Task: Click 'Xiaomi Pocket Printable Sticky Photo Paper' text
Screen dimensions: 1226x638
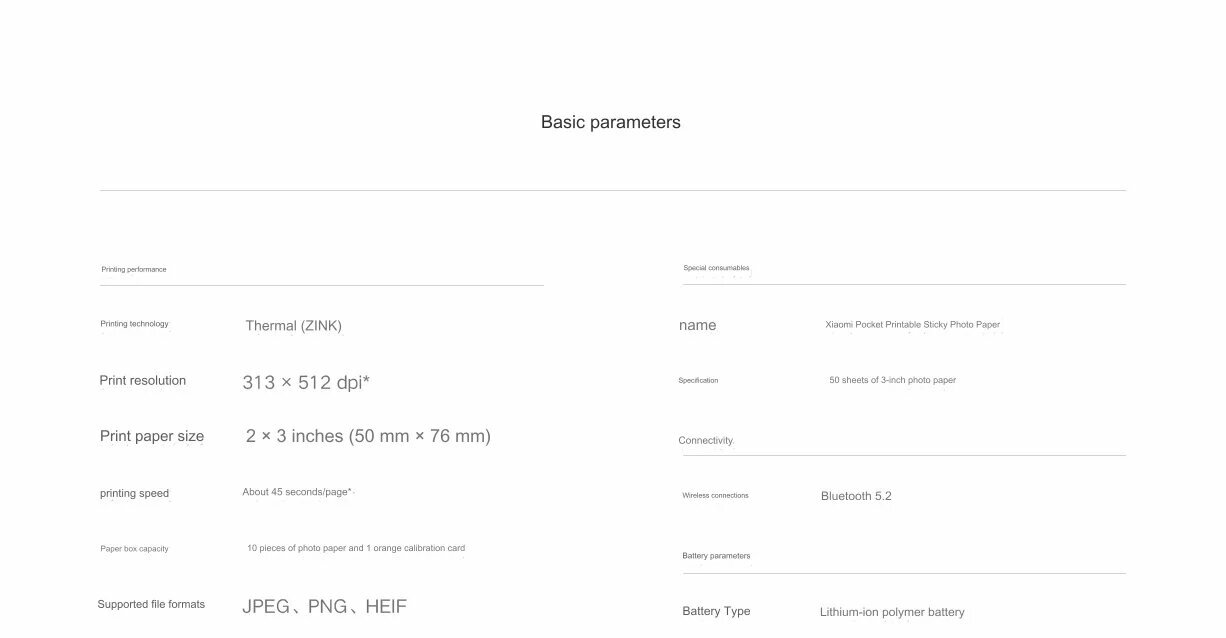Action: 912,324
